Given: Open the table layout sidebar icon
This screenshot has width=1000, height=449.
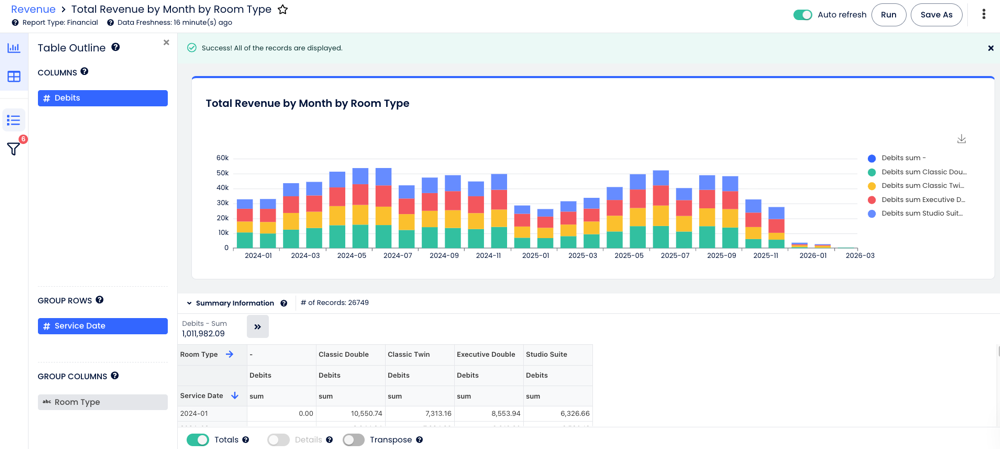Looking at the screenshot, I should pos(14,77).
